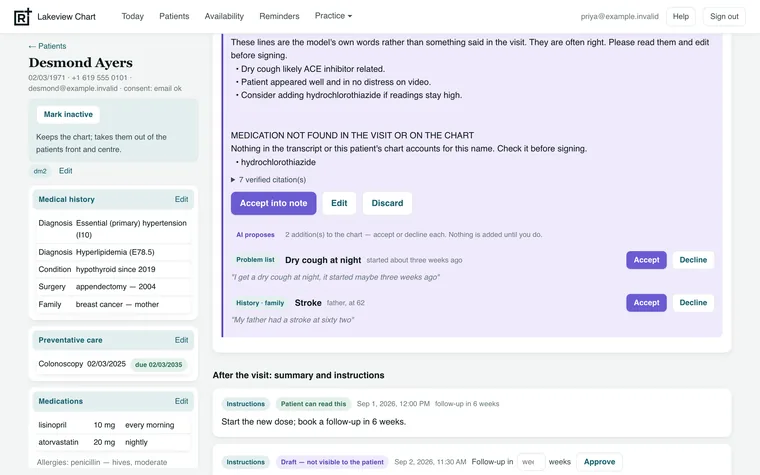Image resolution: width=760 pixels, height=475 pixels.
Task: Approve the draft instructions
Action: pyautogui.click(x=599, y=462)
